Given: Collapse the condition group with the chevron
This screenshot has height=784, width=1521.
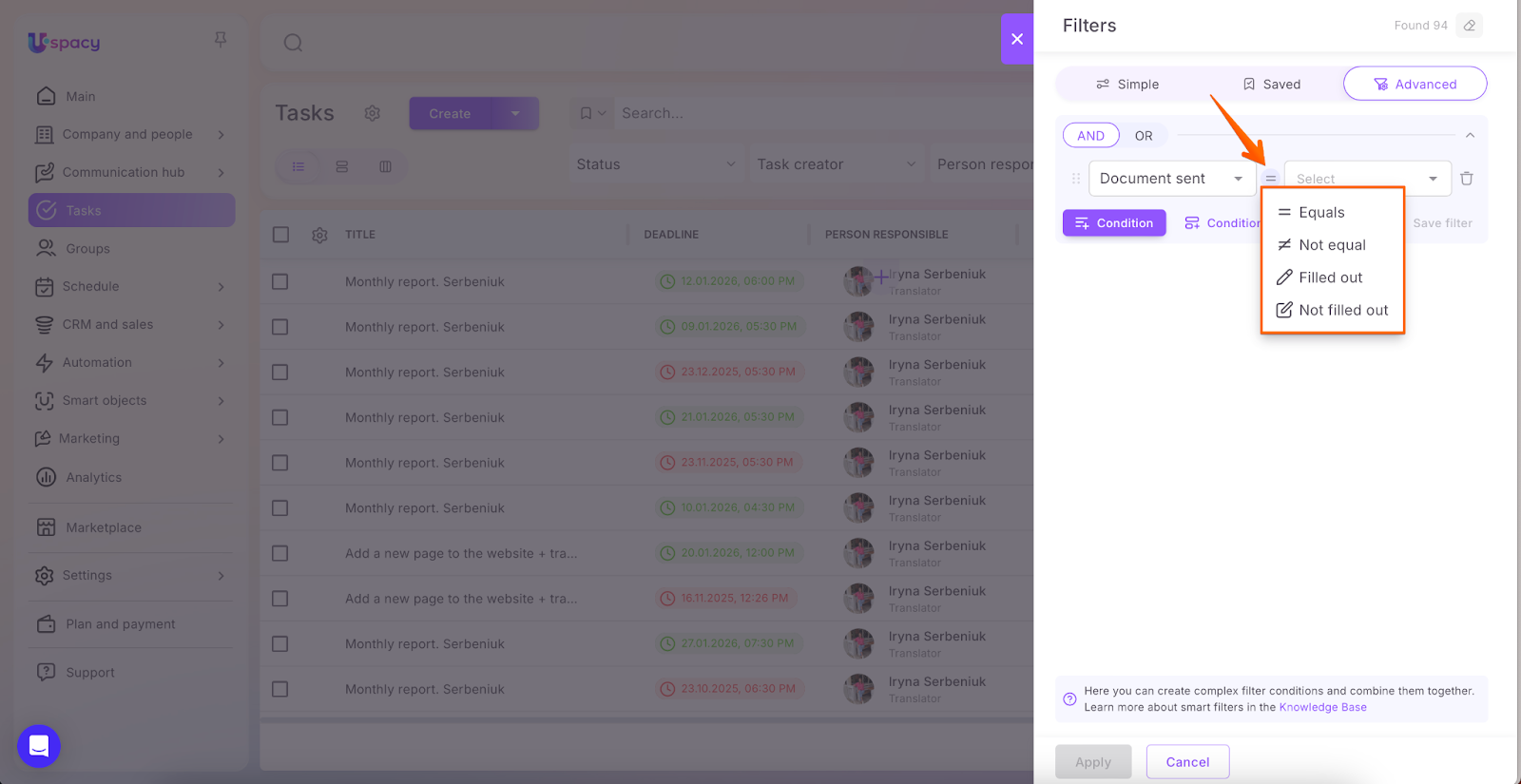Looking at the screenshot, I should click(x=1470, y=136).
